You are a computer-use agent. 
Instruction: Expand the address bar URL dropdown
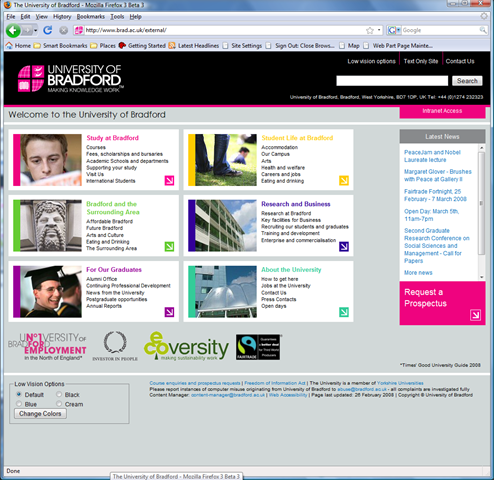[x=379, y=30]
